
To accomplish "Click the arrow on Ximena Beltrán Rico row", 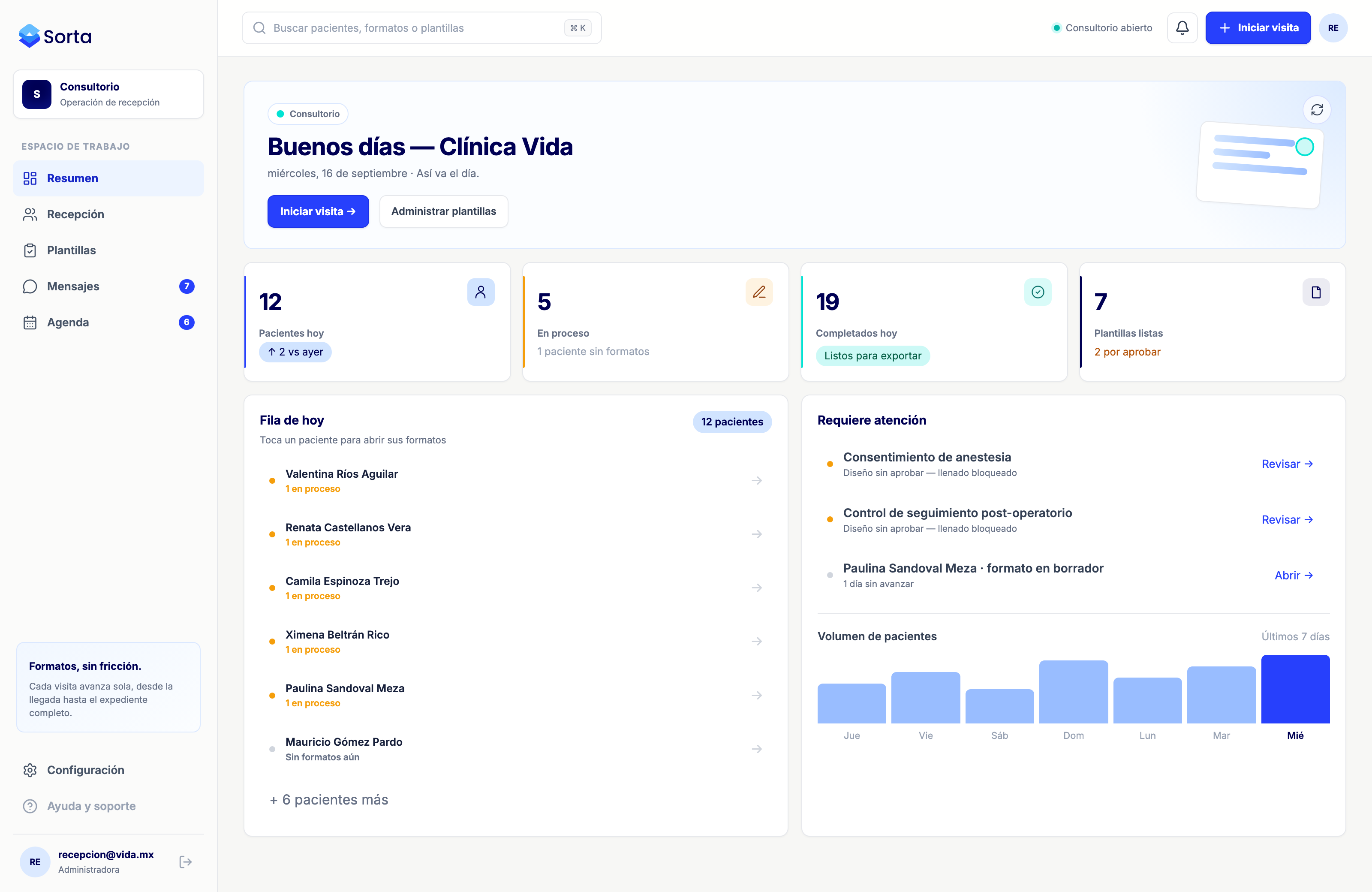I will 756,641.
